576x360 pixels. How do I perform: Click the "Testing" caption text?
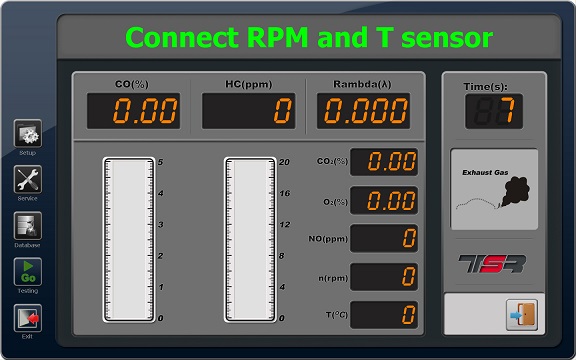(28, 291)
